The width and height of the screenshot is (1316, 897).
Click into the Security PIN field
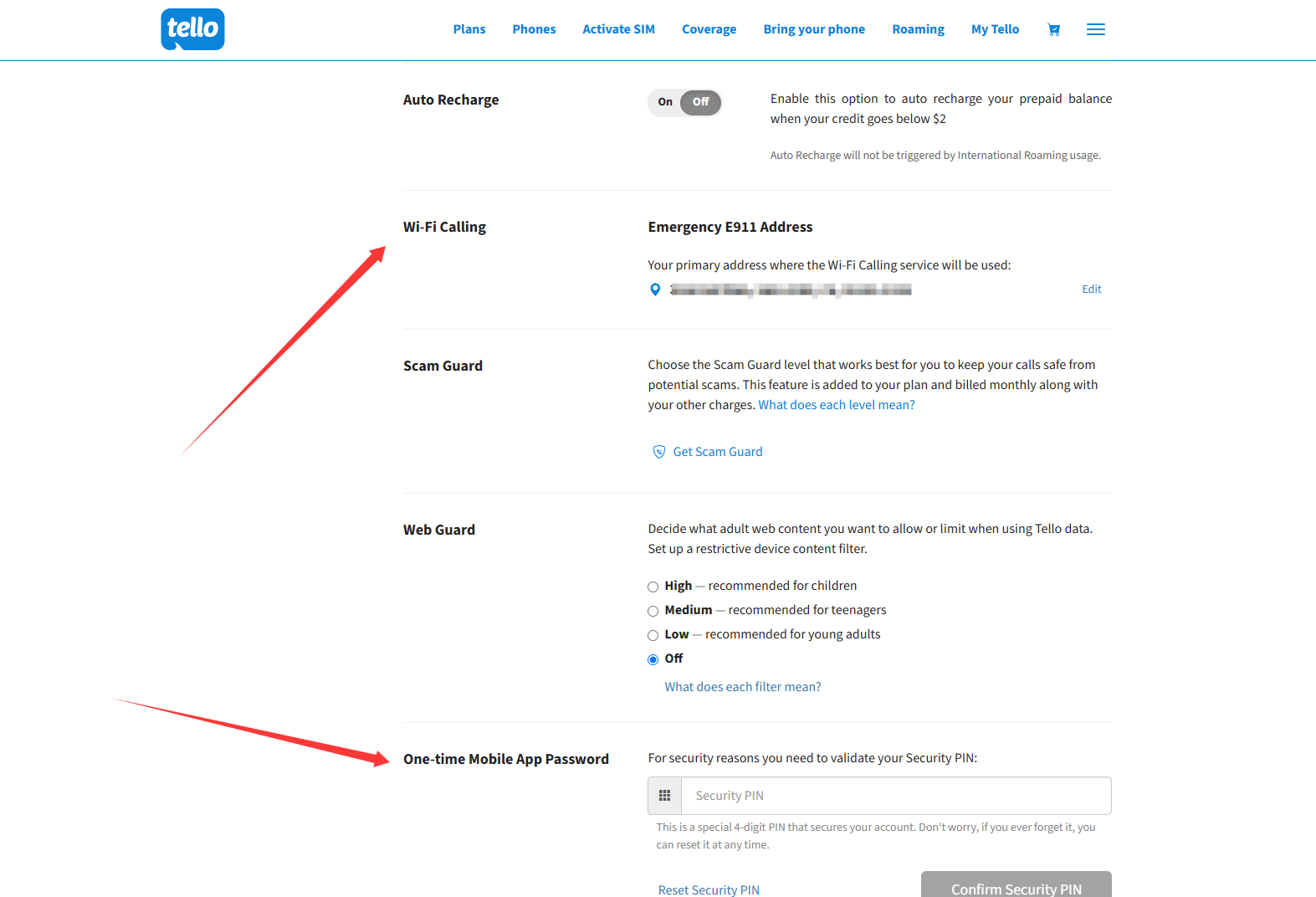pyautogui.click(x=895, y=796)
